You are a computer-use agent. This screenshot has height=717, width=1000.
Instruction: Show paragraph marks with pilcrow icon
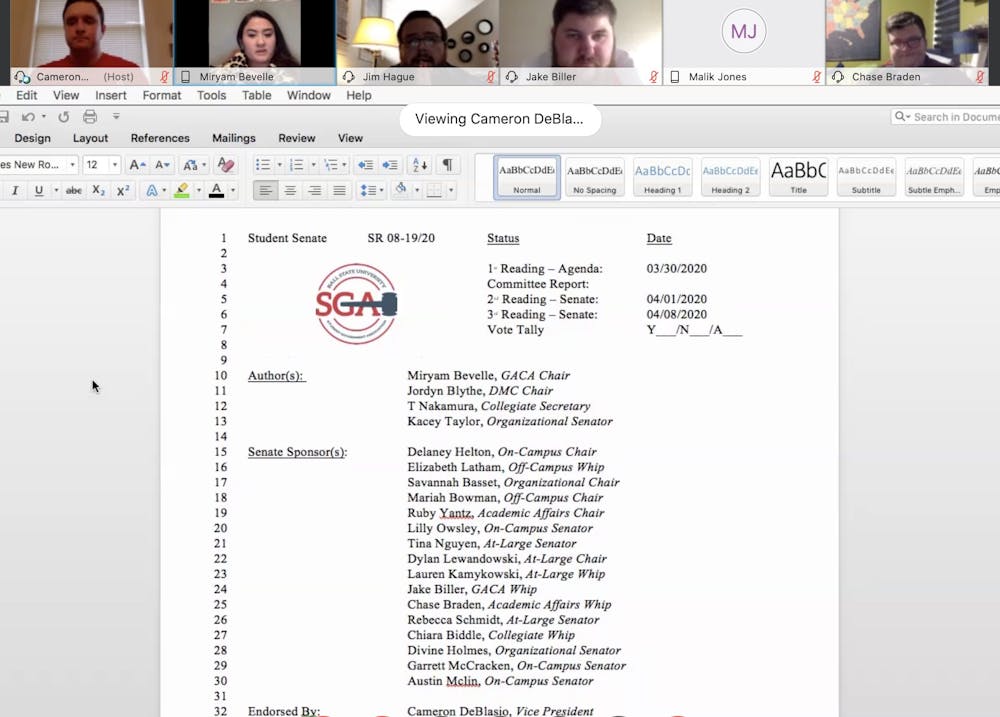click(x=447, y=165)
